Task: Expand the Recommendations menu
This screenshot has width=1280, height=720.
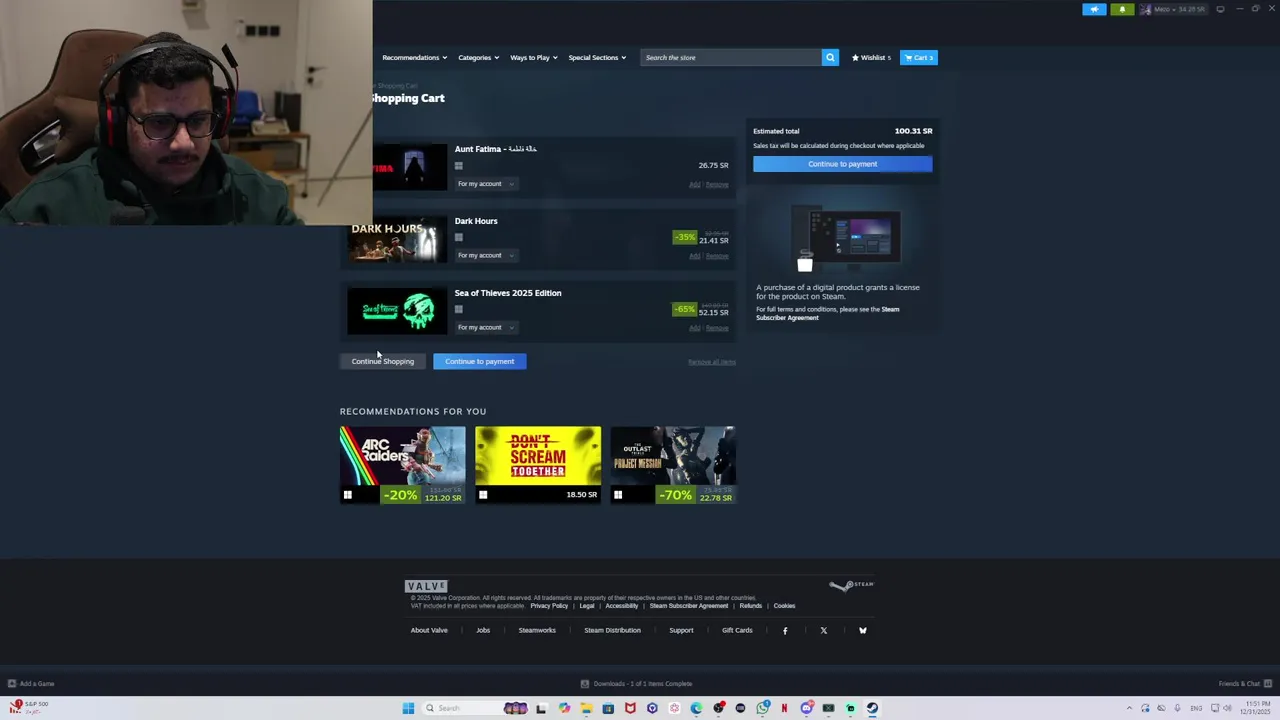Action: coord(414,57)
